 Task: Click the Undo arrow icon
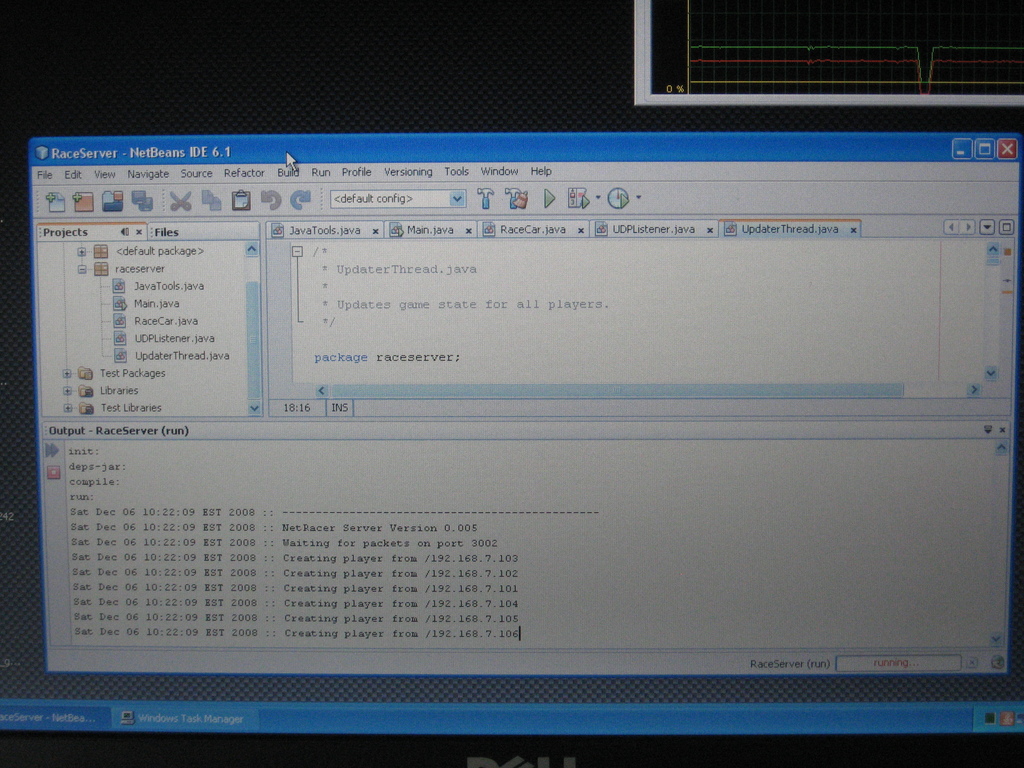(270, 200)
